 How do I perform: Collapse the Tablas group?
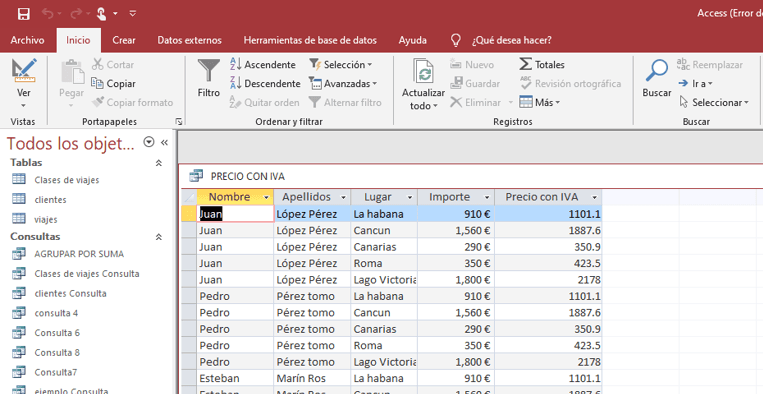pos(159,163)
